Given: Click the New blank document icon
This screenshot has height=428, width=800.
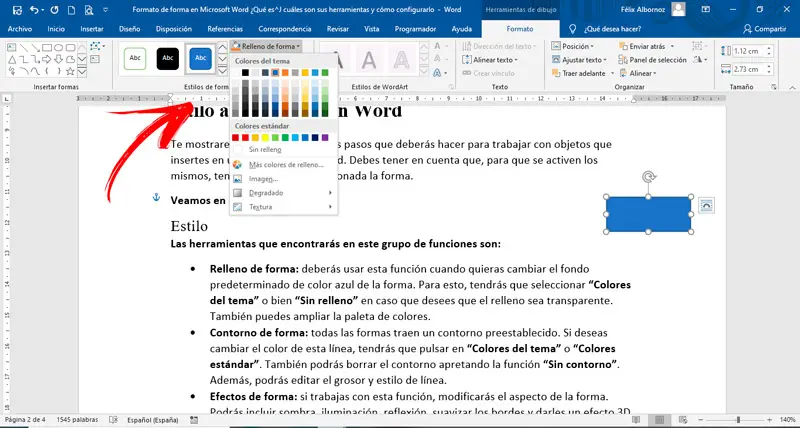Looking at the screenshot, I should coord(72,10).
